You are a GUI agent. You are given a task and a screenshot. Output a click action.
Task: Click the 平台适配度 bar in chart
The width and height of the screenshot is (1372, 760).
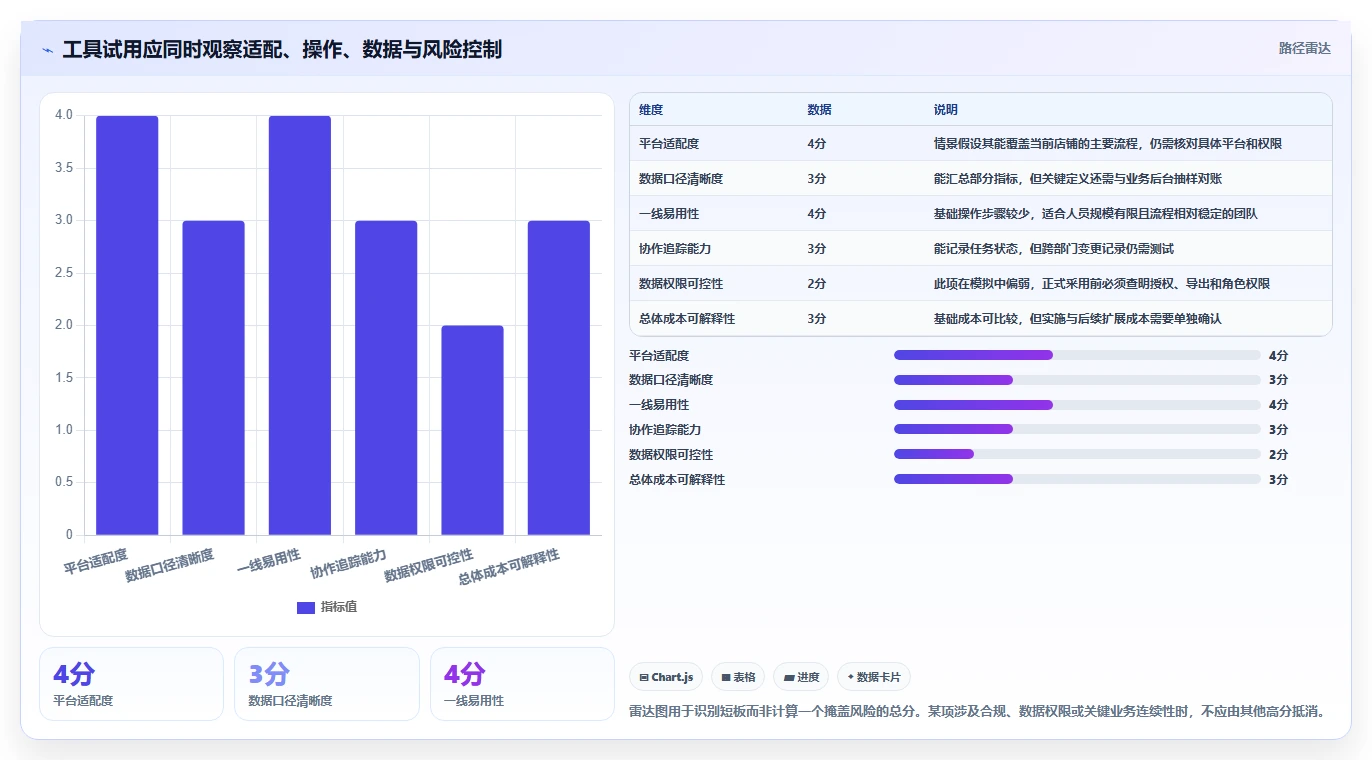point(127,325)
